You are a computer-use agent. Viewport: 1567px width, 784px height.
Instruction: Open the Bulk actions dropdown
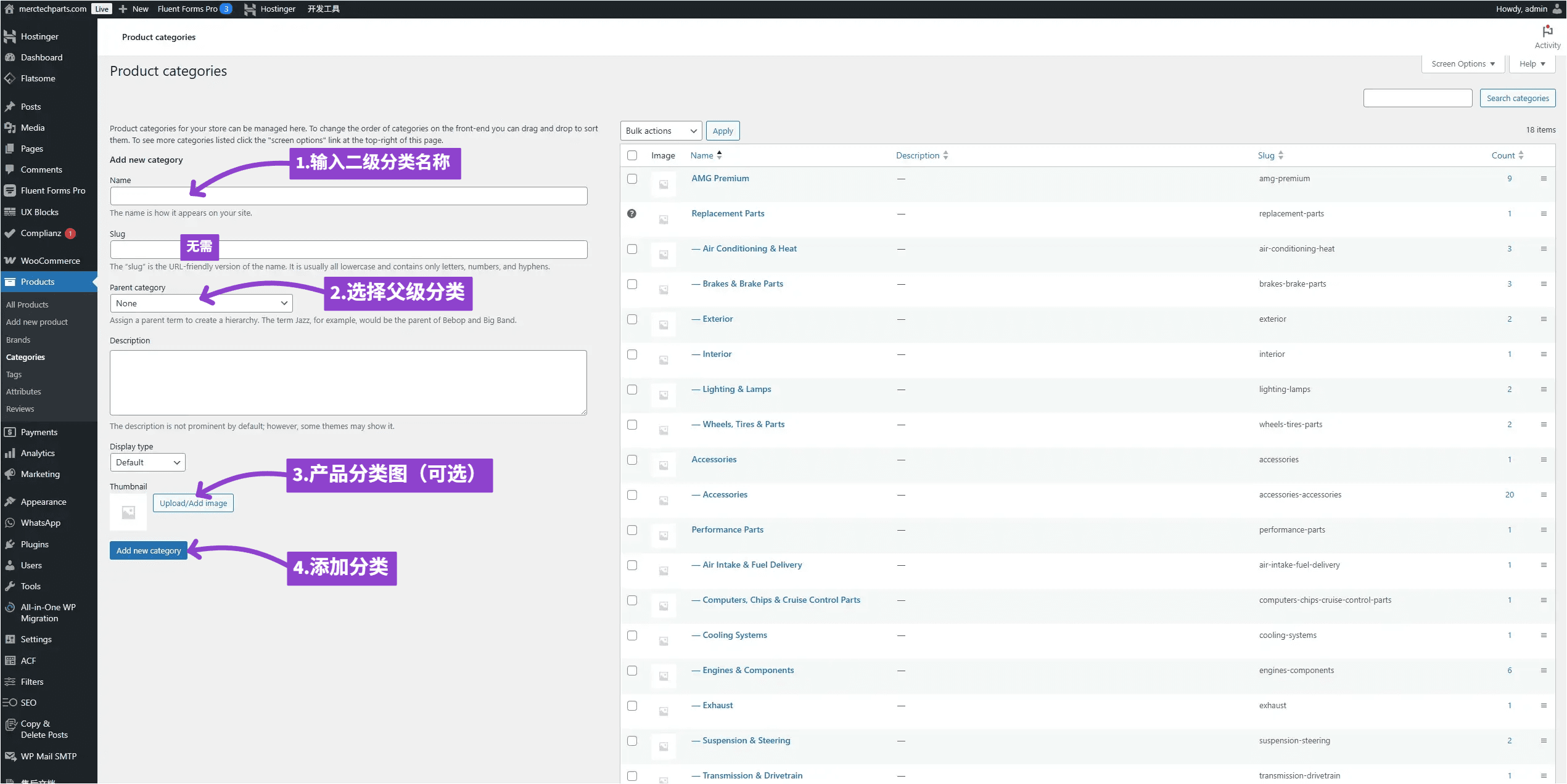[660, 131]
